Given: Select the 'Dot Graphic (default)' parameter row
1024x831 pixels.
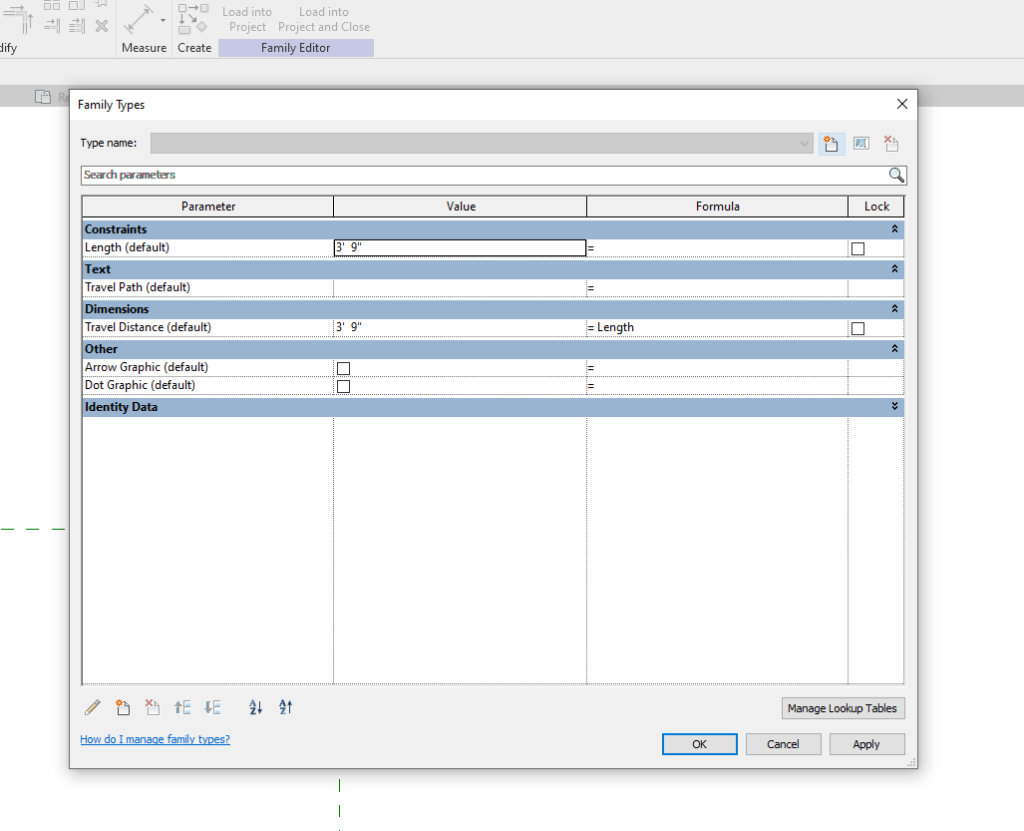Looking at the screenshot, I should (x=208, y=385).
